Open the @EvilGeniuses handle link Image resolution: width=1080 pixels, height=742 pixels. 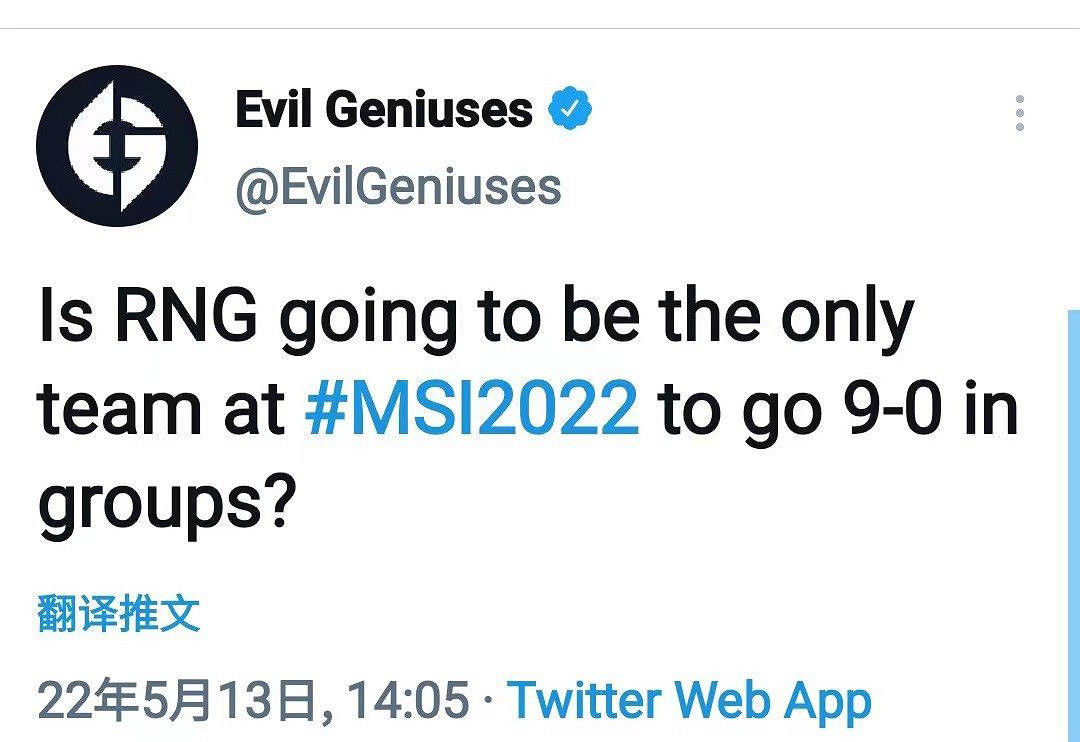click(x=398, y=187)
